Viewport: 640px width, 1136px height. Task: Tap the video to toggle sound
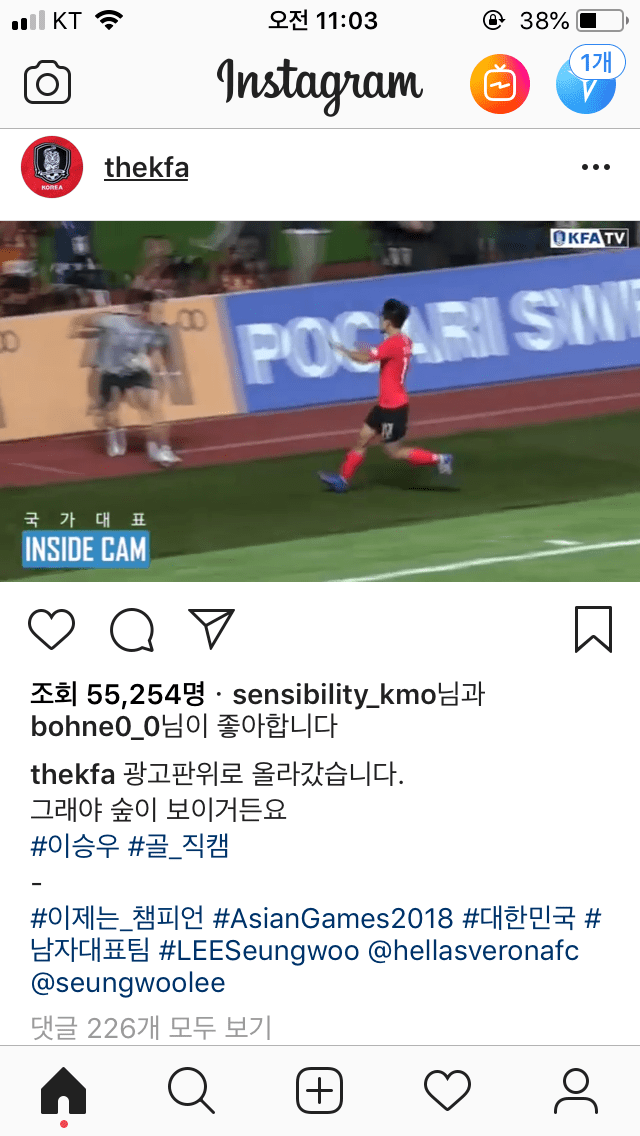pos(320,401)
